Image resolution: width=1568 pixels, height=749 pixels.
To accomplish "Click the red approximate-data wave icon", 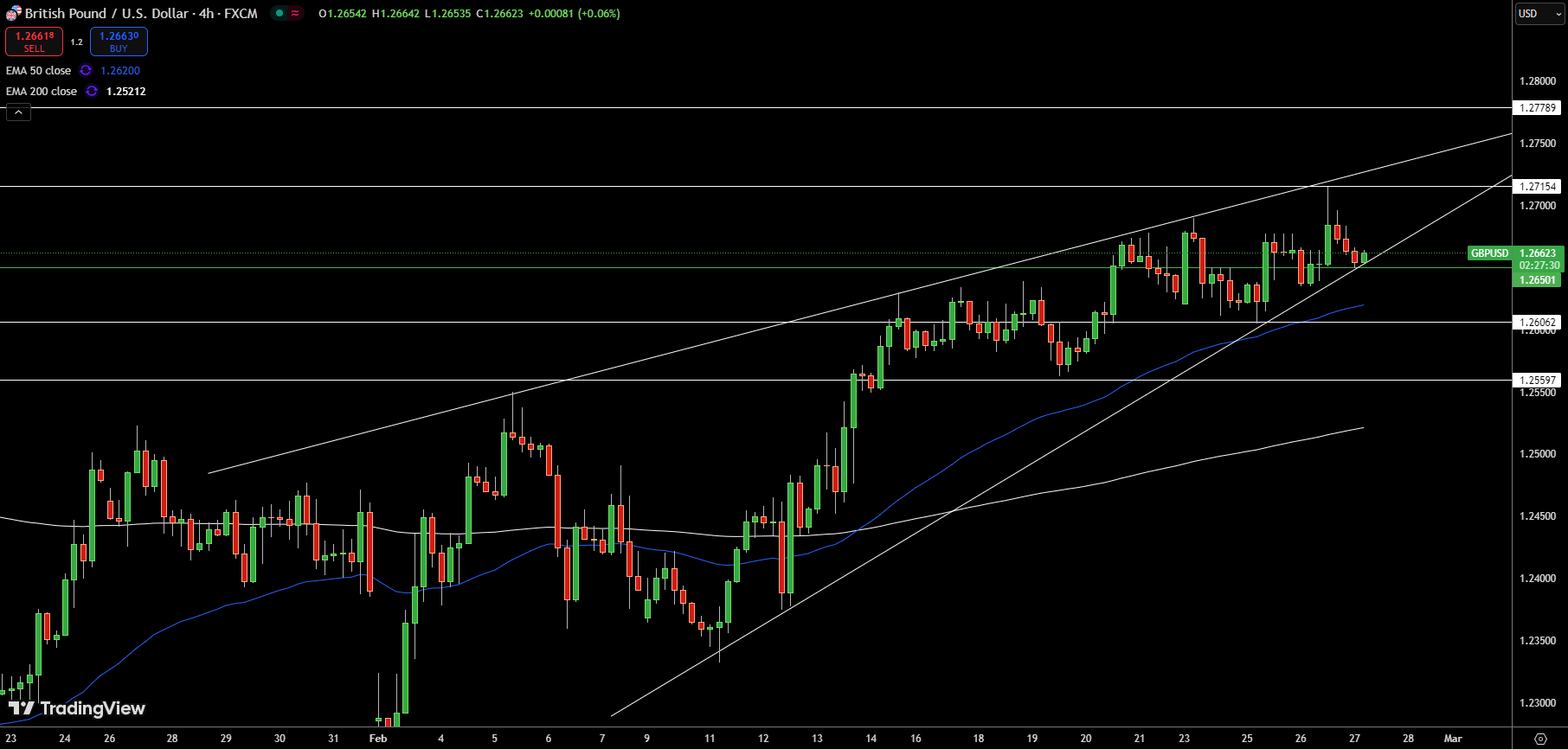I will tap(295, 13).
